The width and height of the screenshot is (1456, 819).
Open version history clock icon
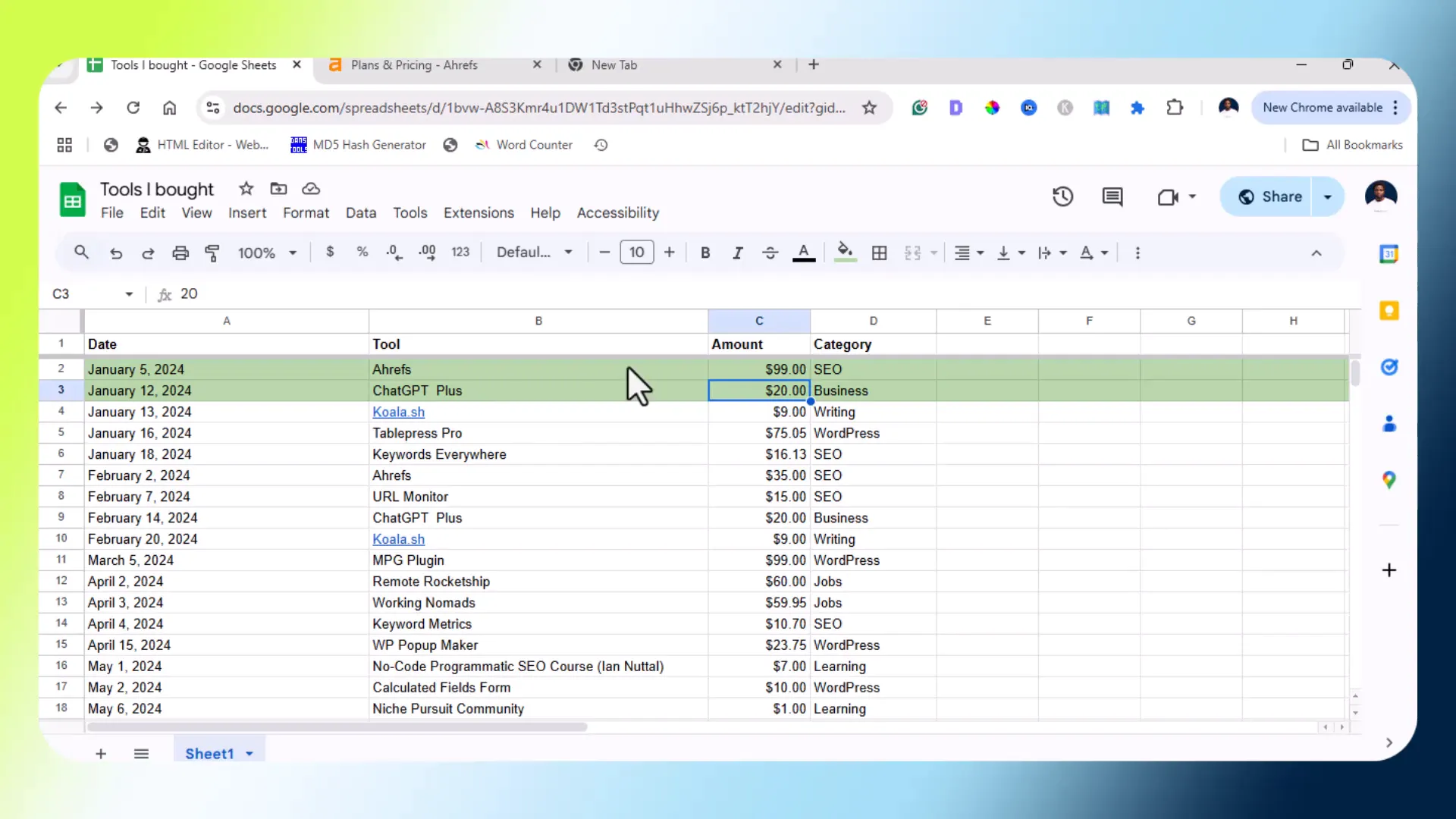1063,197
